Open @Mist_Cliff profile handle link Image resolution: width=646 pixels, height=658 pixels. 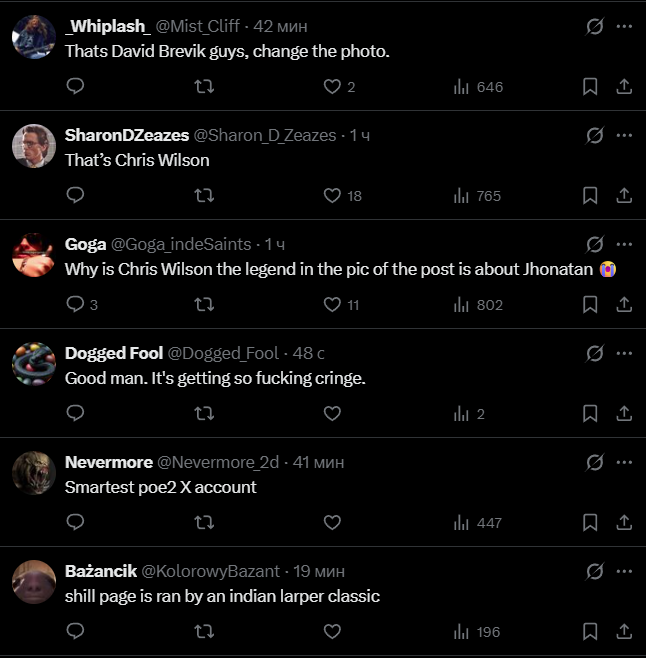(198, 26)
